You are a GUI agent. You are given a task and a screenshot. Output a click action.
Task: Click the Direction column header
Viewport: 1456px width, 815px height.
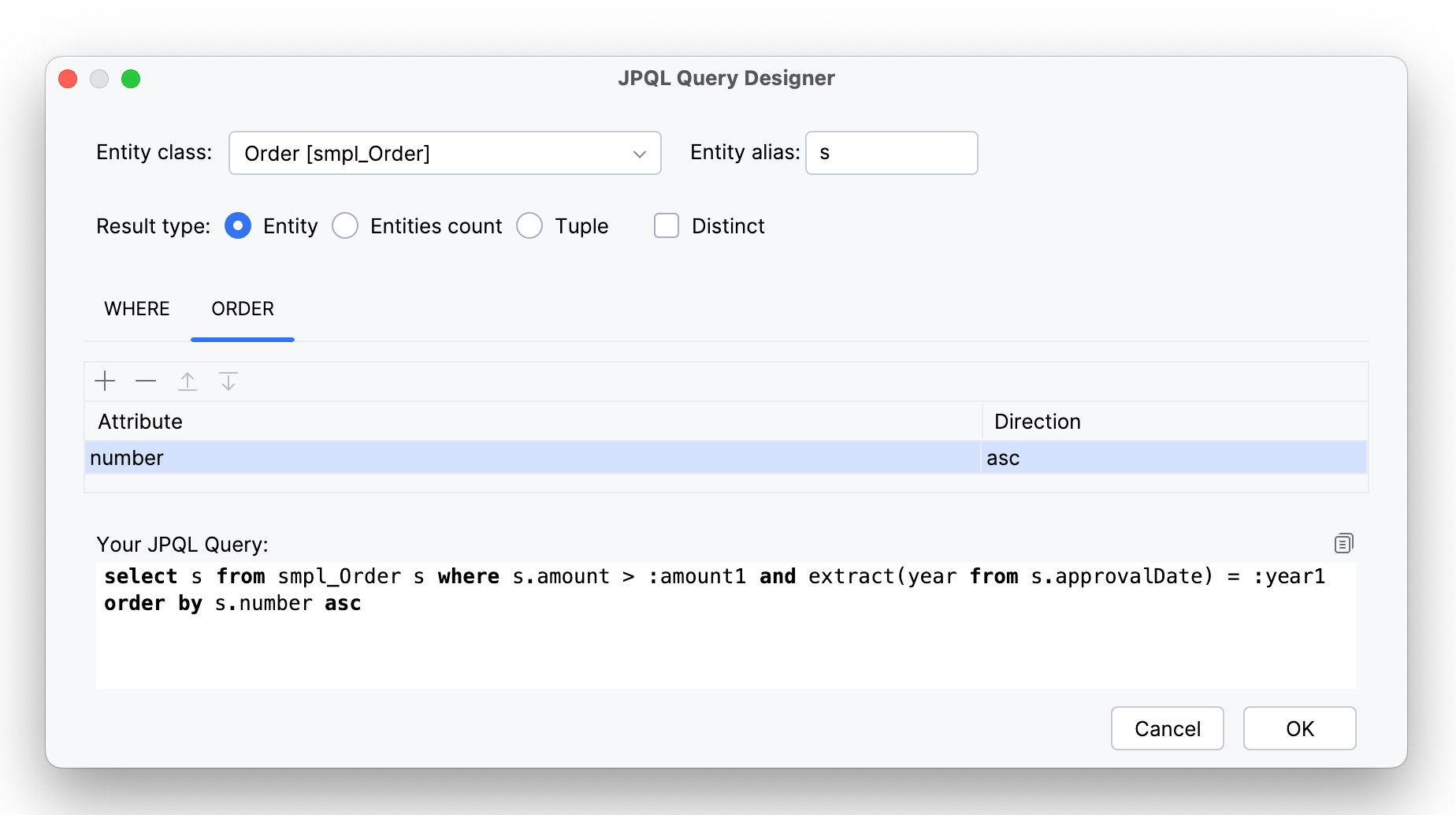pos(1172,422)
